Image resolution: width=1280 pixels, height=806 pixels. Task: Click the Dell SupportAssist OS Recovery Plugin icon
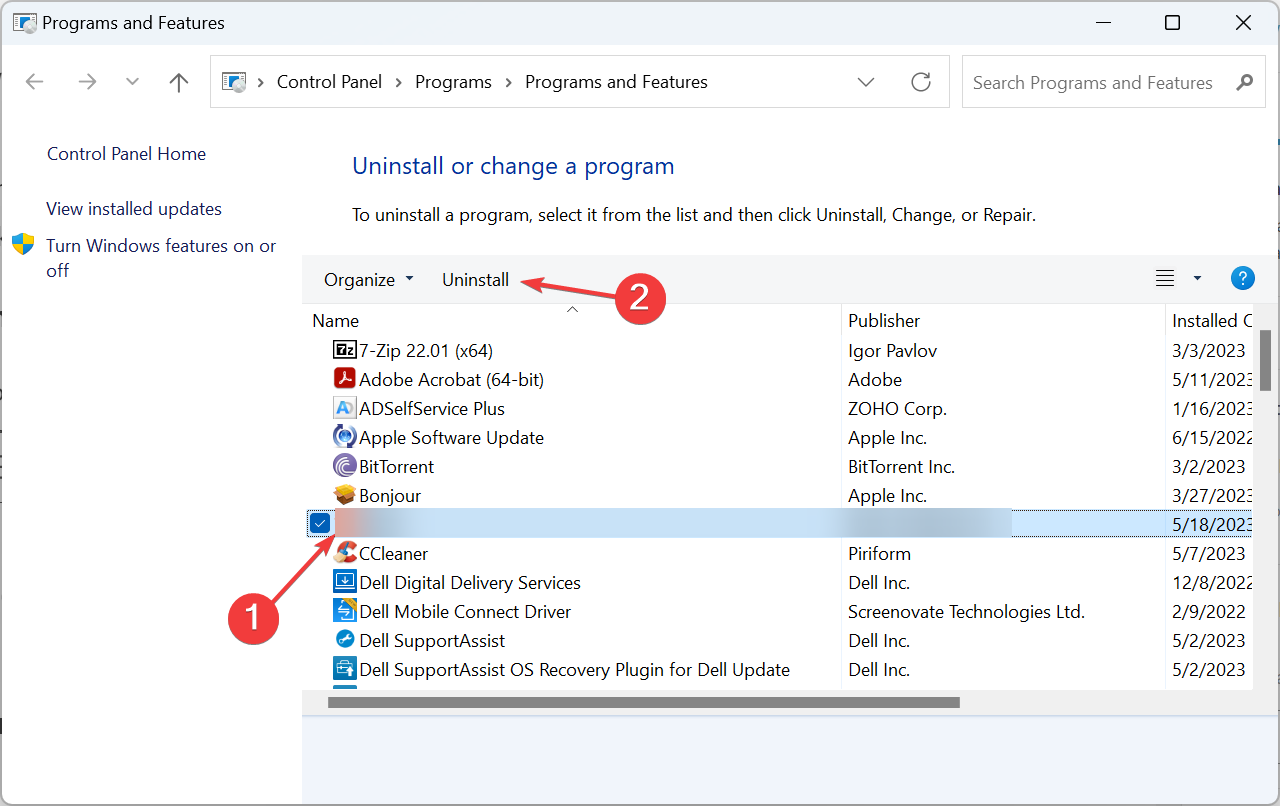[344, 669]
